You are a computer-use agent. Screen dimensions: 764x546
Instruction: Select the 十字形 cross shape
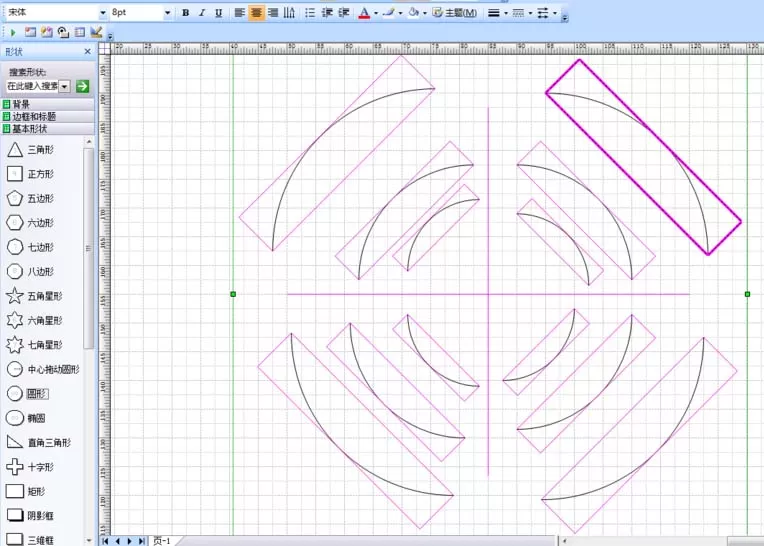(x=30, y=467)
